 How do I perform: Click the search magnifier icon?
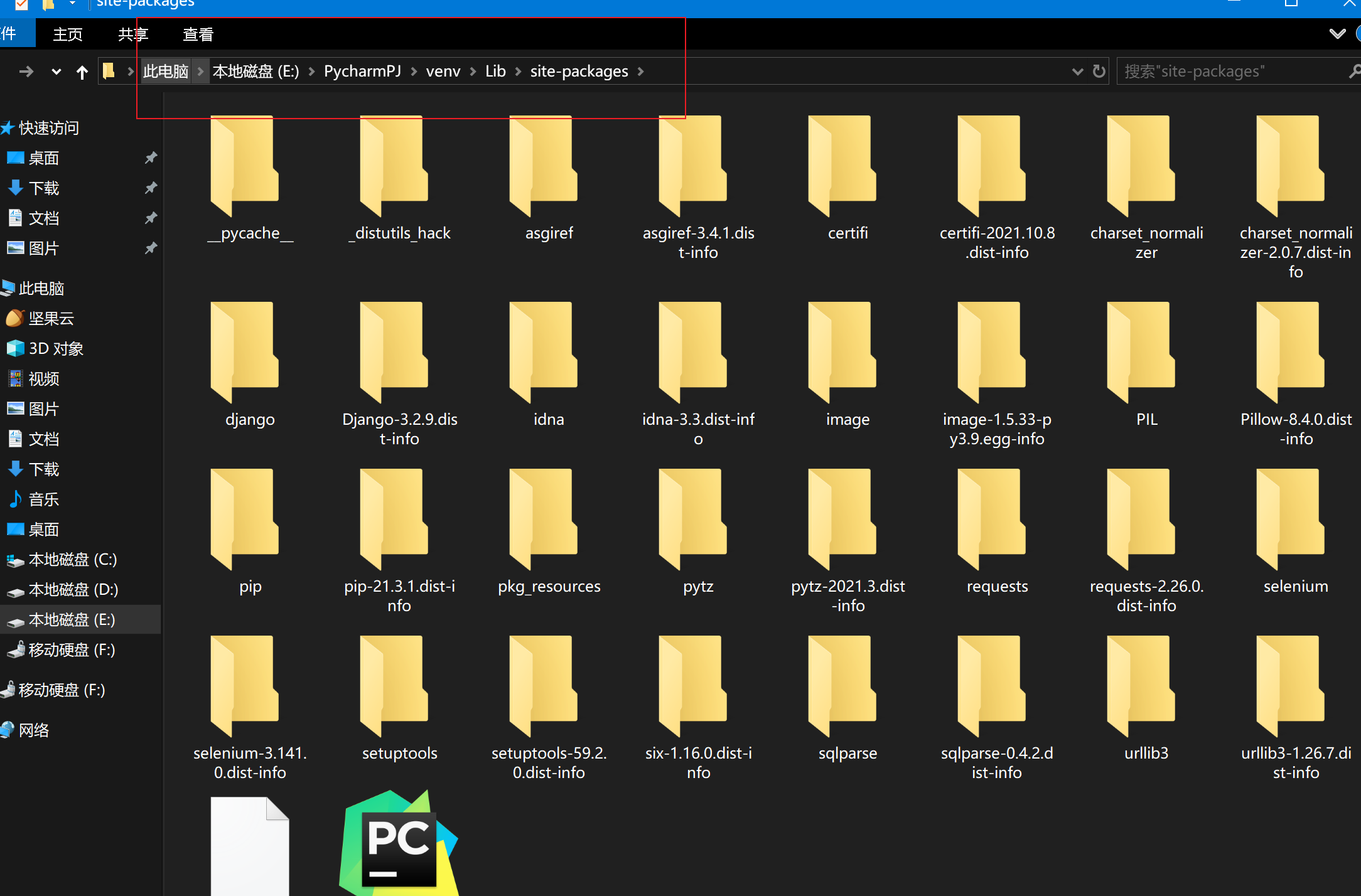(1353, 72)
